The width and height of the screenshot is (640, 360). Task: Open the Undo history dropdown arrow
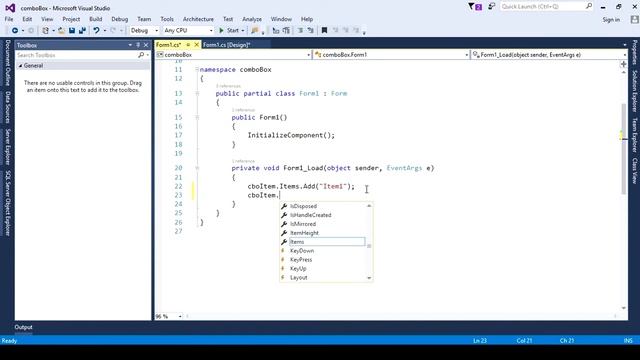105,30
